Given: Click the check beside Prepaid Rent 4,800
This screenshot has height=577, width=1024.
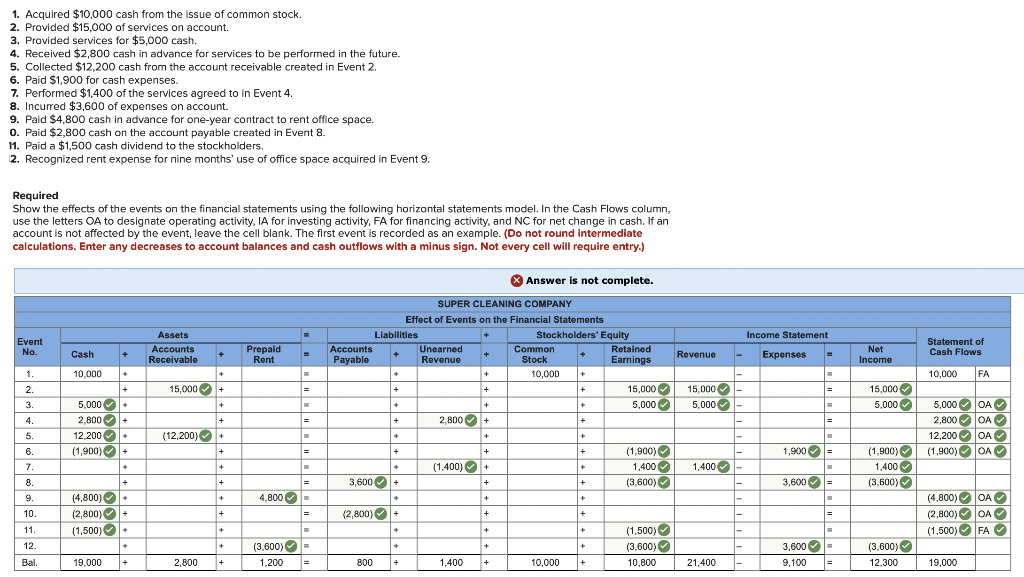Looking at the screenshot, I should [291, 498].
